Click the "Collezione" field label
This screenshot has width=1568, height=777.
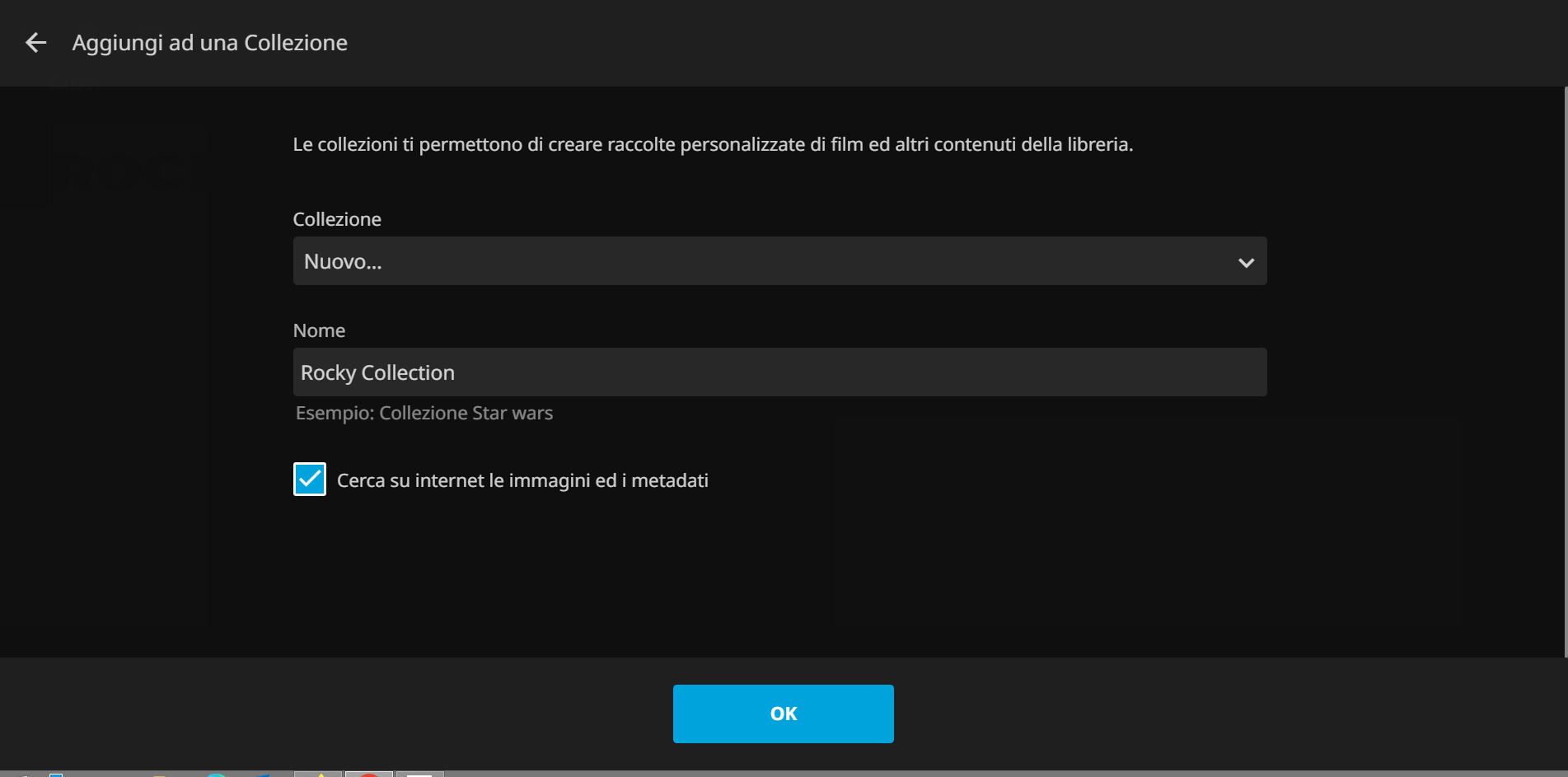[x=337, y=219]
